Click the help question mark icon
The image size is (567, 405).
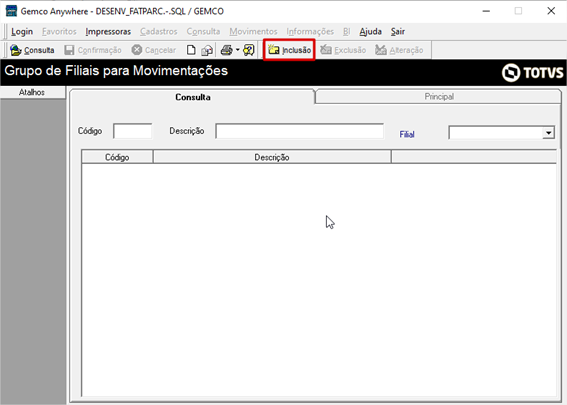click(249, 50)
